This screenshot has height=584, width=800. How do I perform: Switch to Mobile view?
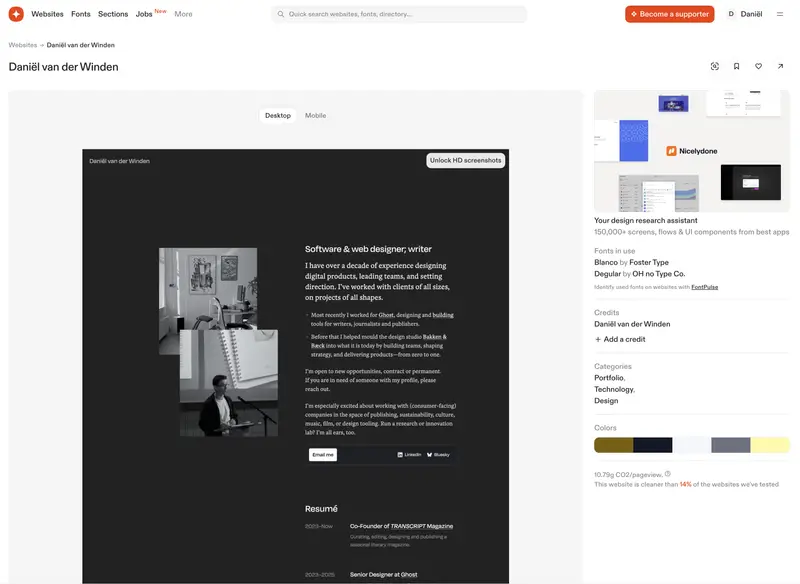point(317,115)
